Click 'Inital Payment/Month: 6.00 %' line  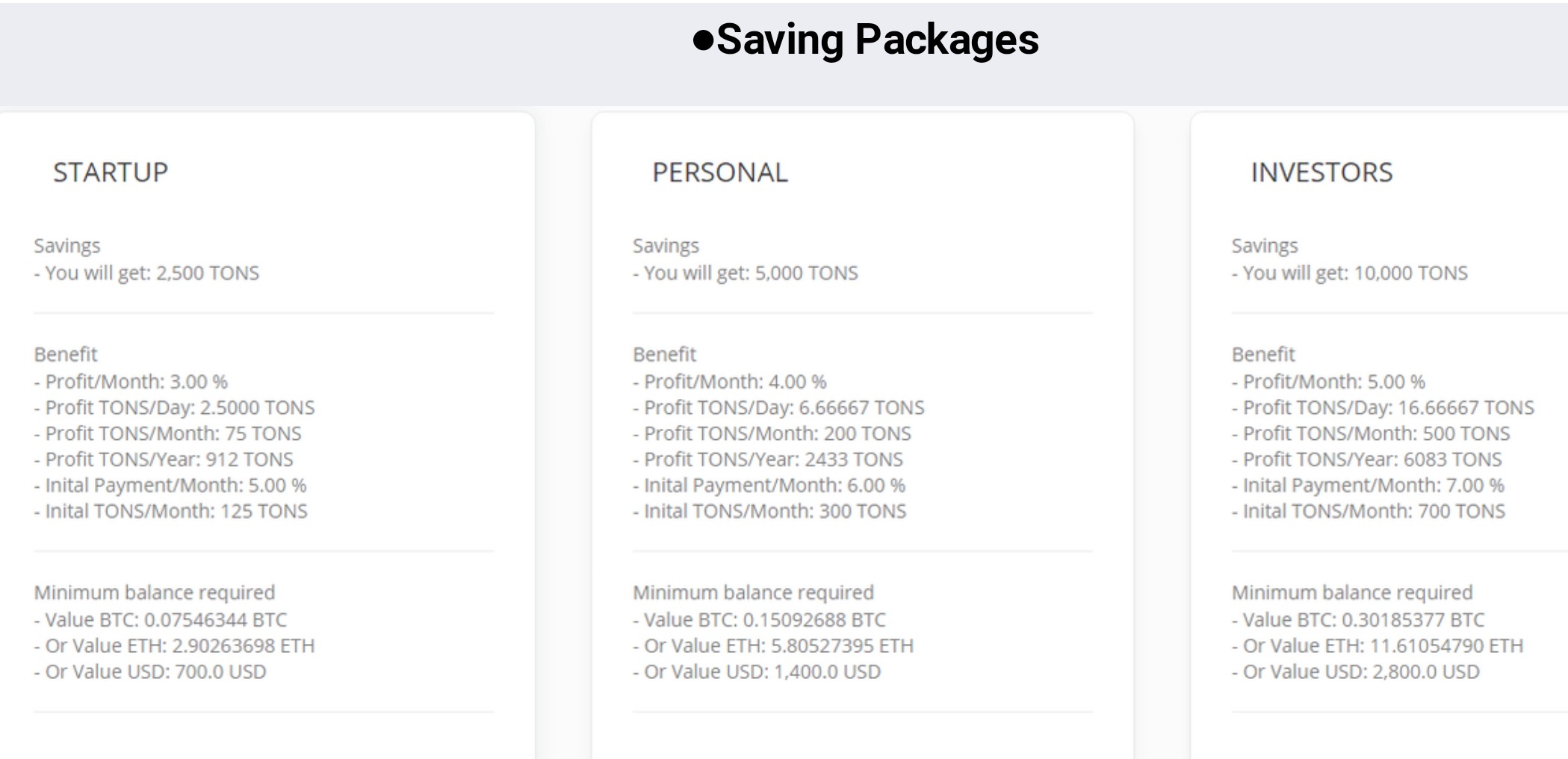click(769, 486)
